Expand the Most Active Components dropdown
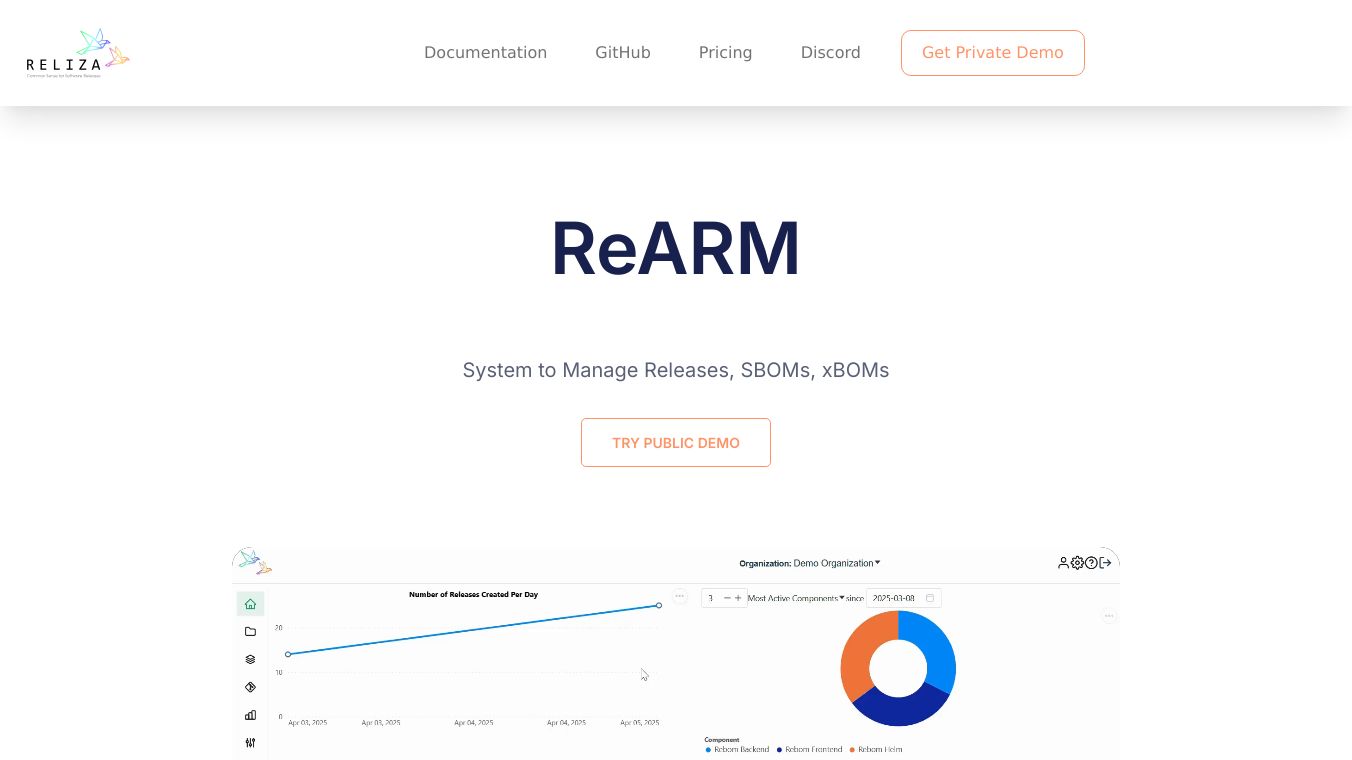The height and width of the screenshot is (760, 1352). click(x=797, y=598)
